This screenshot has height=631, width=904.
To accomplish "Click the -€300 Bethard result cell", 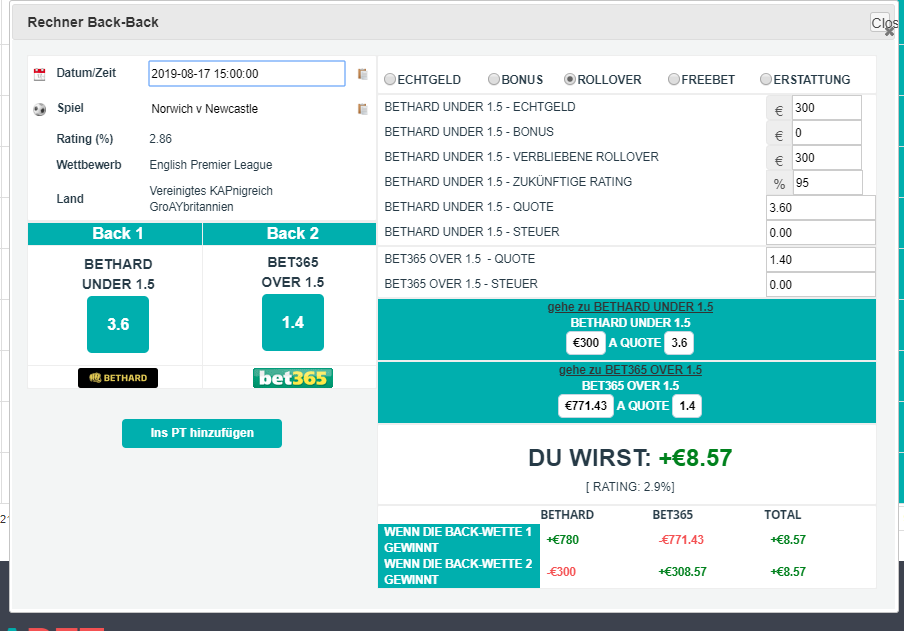I will point(561,572).
